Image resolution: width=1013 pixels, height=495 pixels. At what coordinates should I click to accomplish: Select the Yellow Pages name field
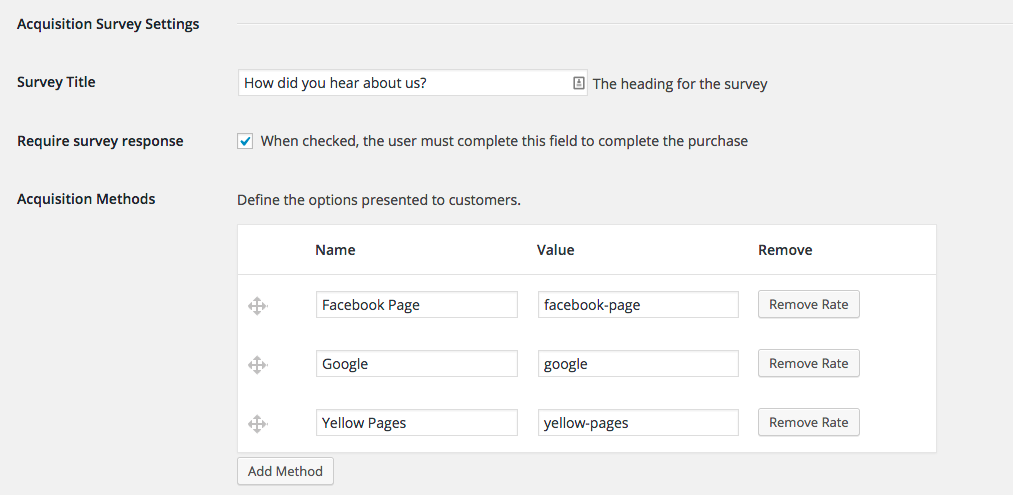(416, 423)
